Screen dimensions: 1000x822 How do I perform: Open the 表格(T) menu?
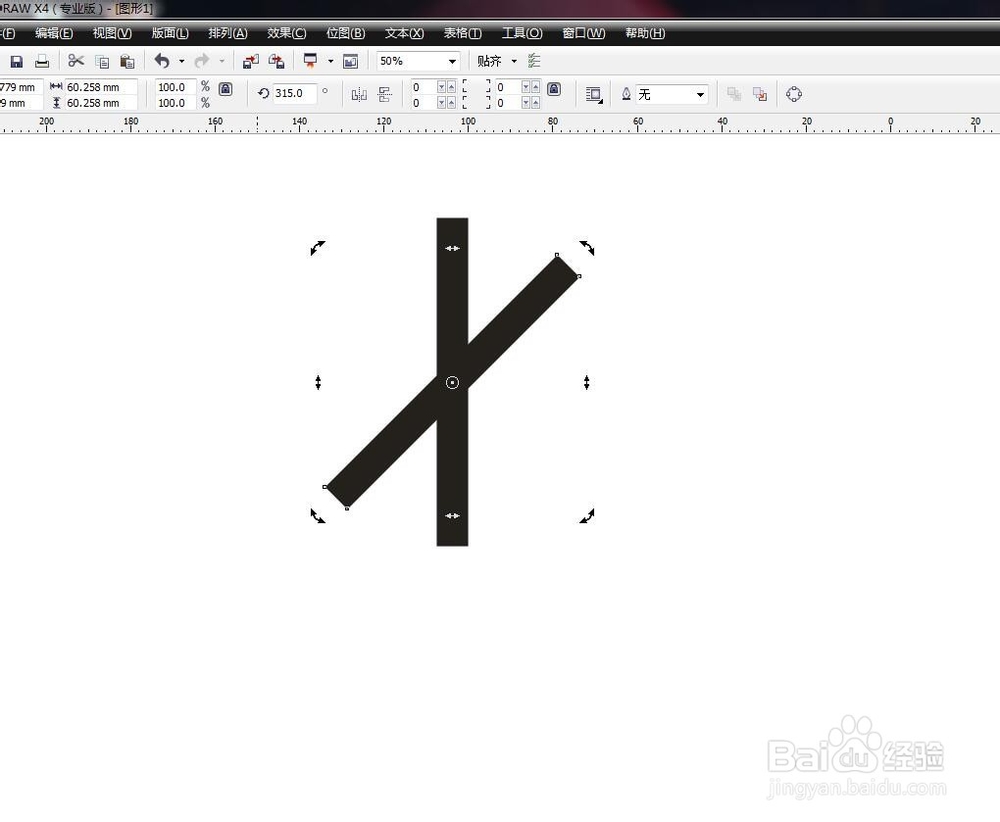click(x=463, y=33)
